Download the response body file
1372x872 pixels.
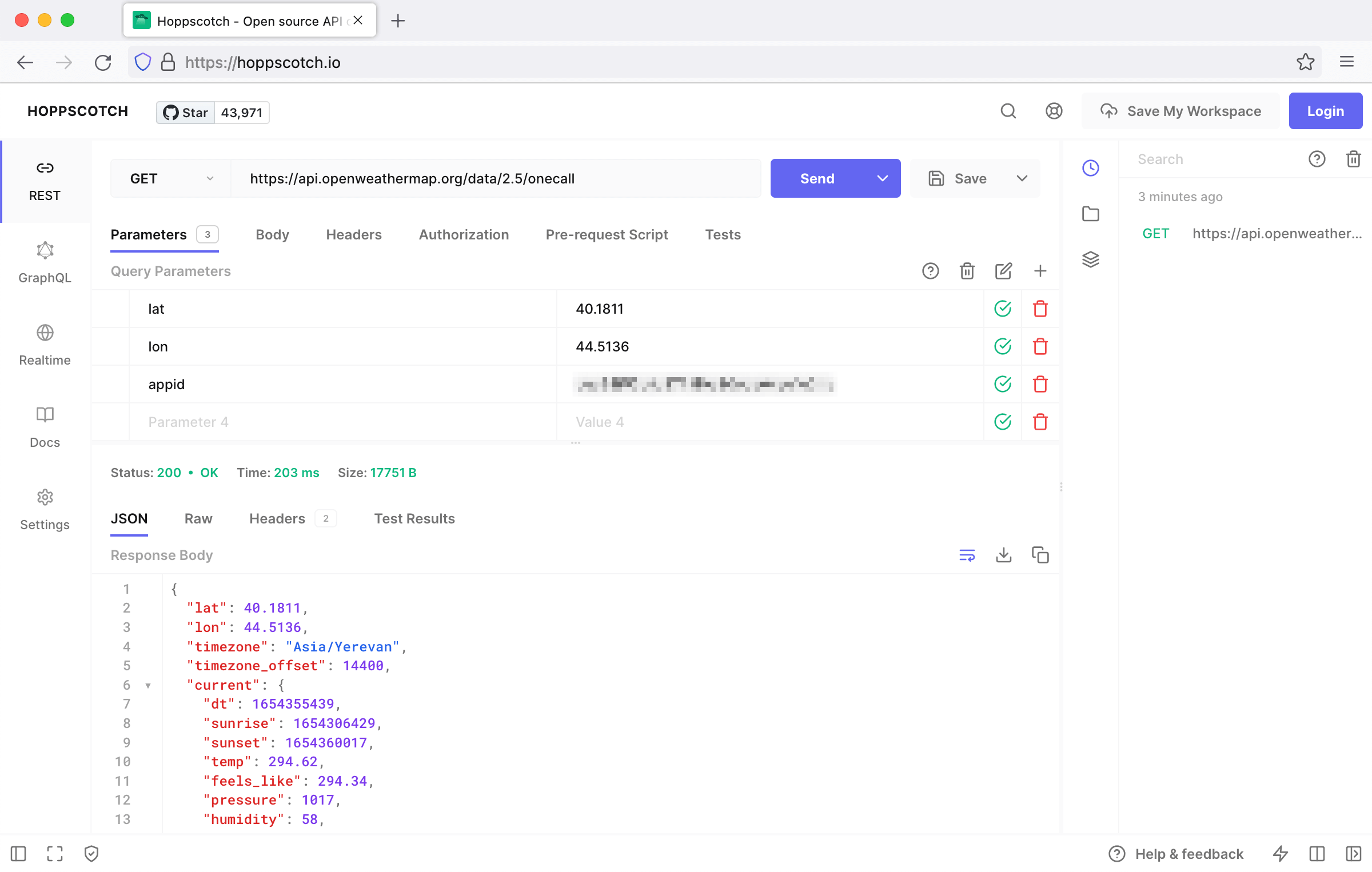1004,555
